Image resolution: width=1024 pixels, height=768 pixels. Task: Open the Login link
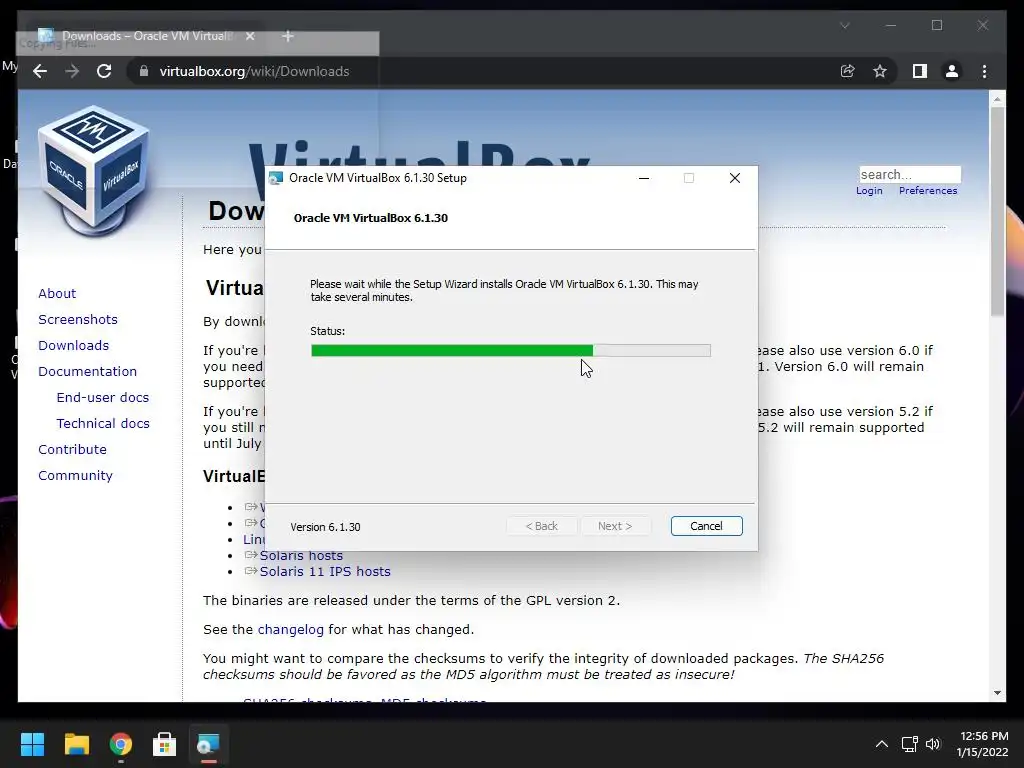tap(869, 191)
